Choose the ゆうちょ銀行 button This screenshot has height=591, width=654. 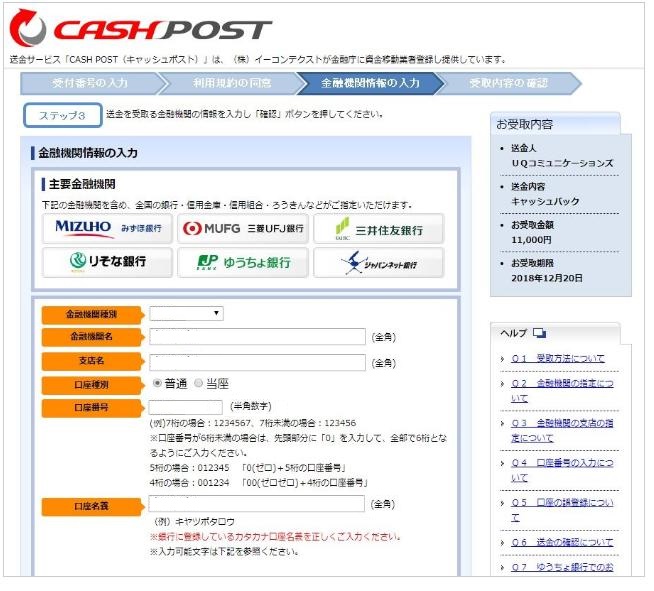243,263
